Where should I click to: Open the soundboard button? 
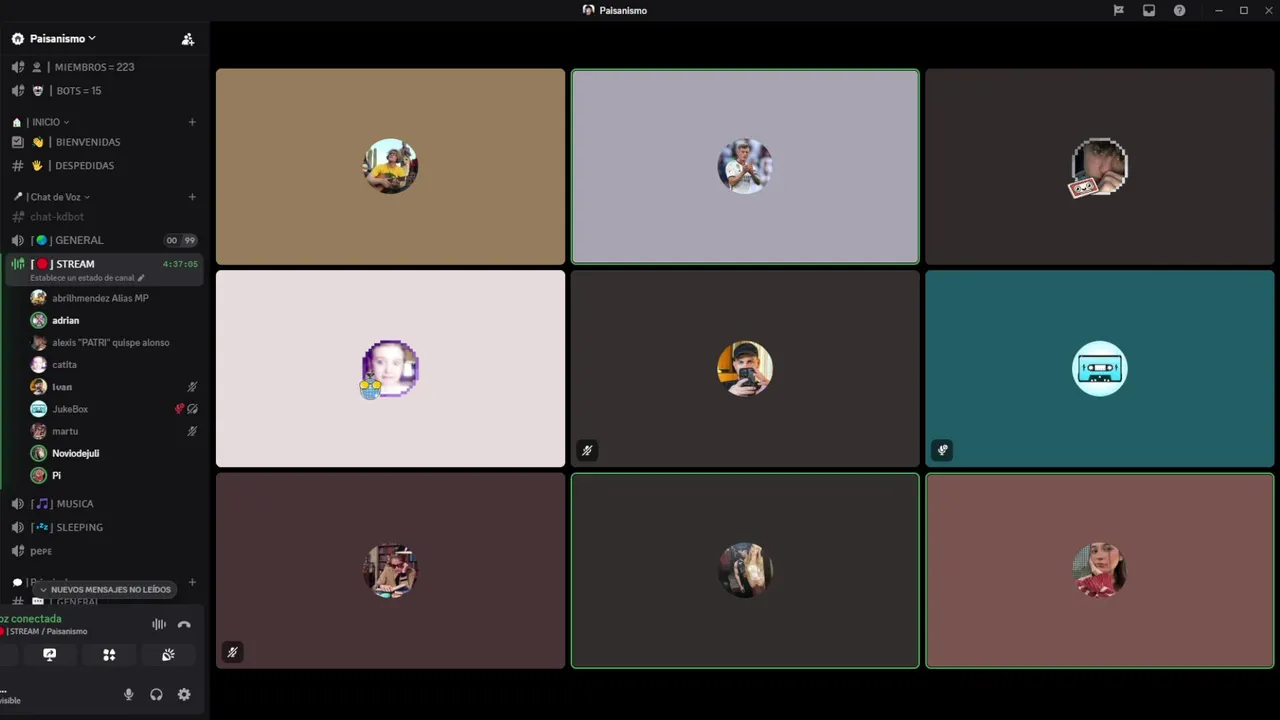[168, 655]
